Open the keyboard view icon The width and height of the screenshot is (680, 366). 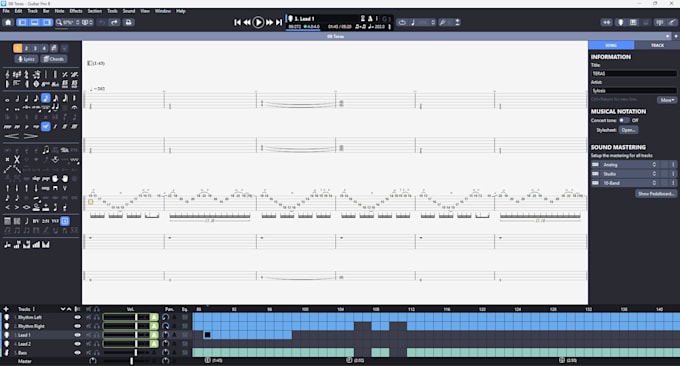(633, 22)
